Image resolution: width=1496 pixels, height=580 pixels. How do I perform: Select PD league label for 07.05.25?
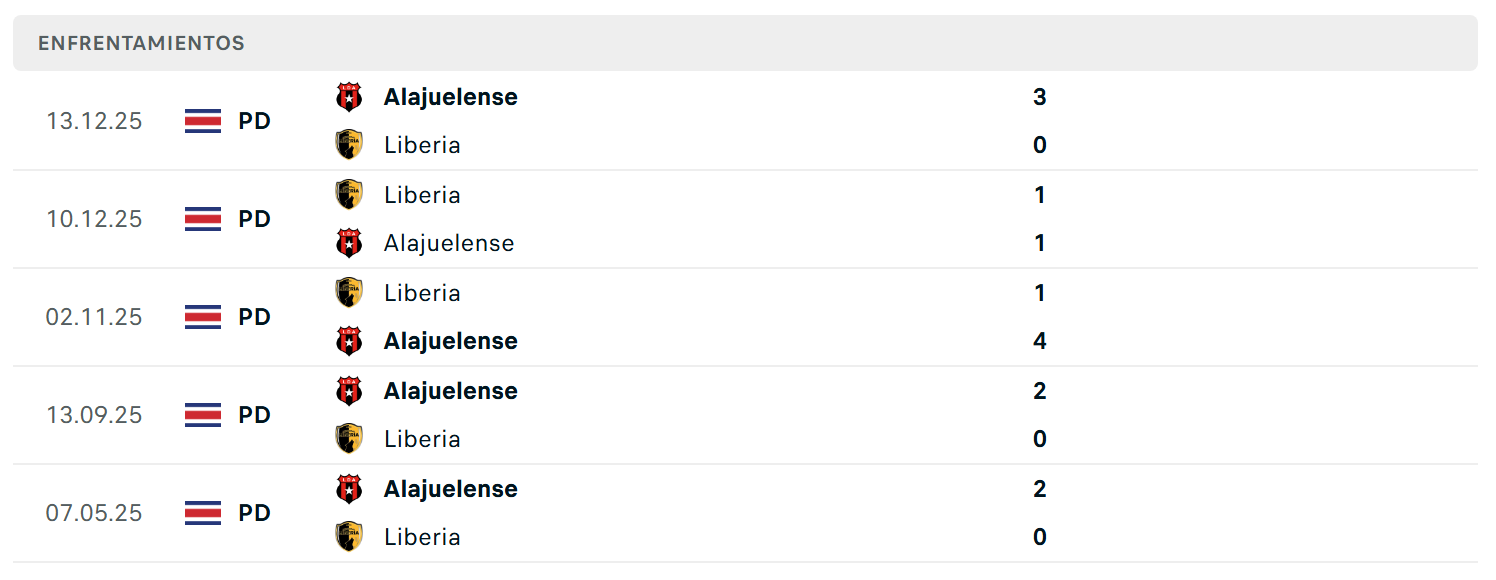point(255,513)
